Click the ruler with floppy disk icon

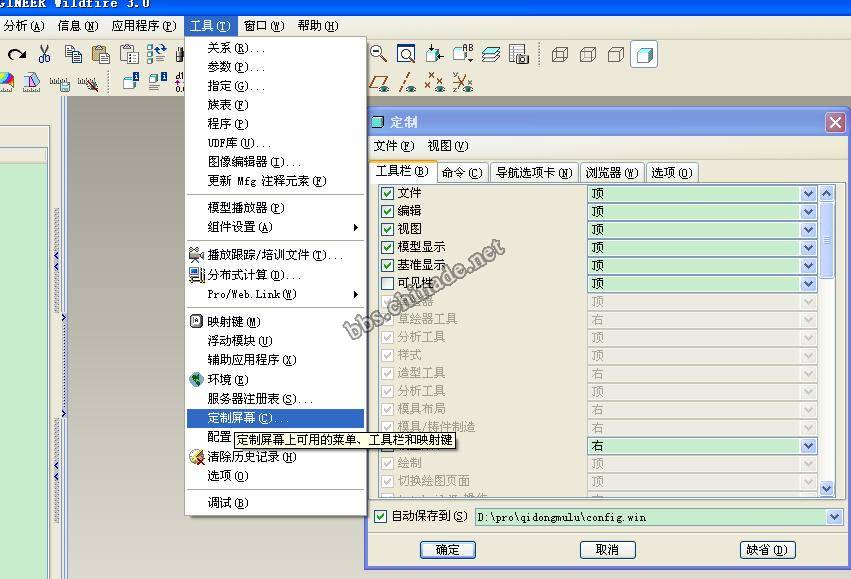click(60, 83)
